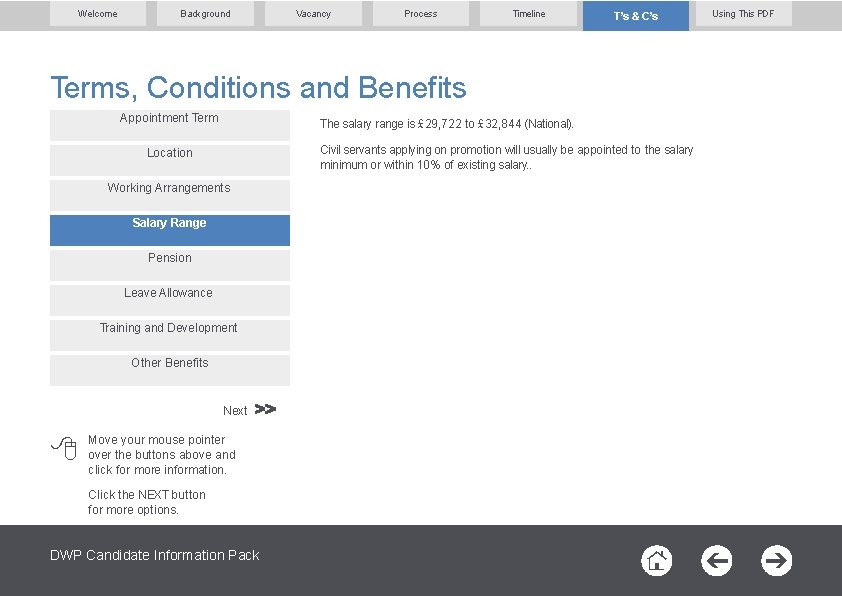Show Appointment Term details
Image resolution: width=842 pixels, height=596 pixels.
coord(170,125)
